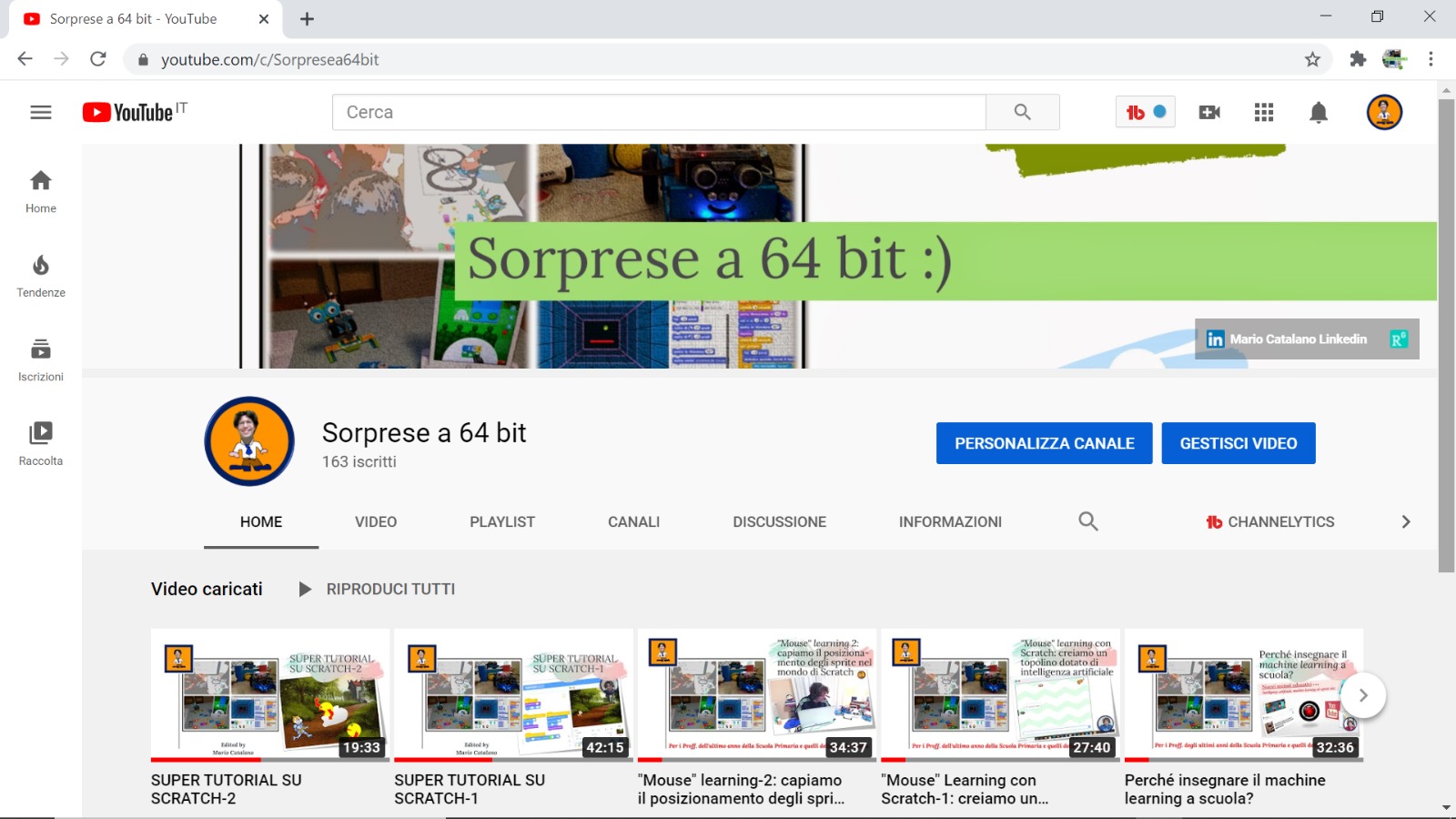This screenshot has height=819, width=1456.
Task: Open the Video caricati section heading
Action: coord(207,589)
